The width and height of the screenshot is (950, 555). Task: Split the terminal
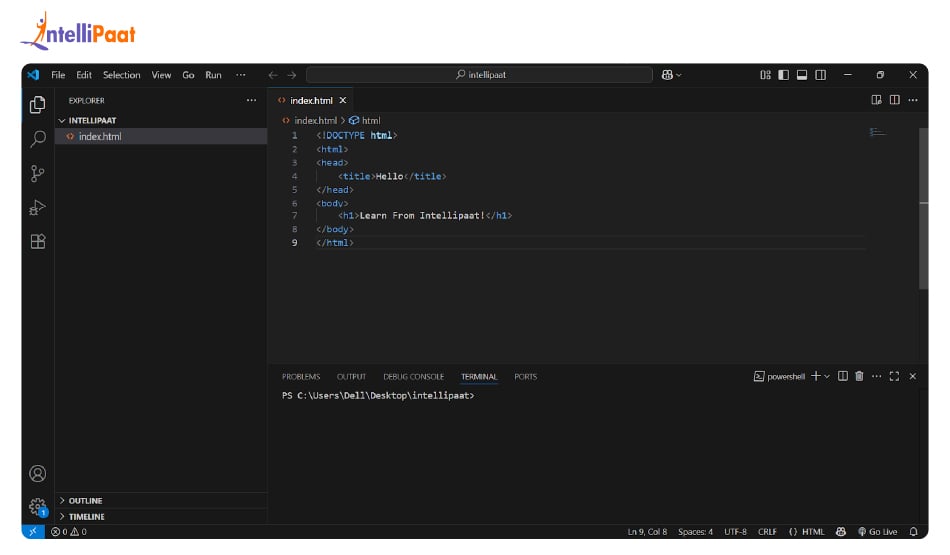843,376
